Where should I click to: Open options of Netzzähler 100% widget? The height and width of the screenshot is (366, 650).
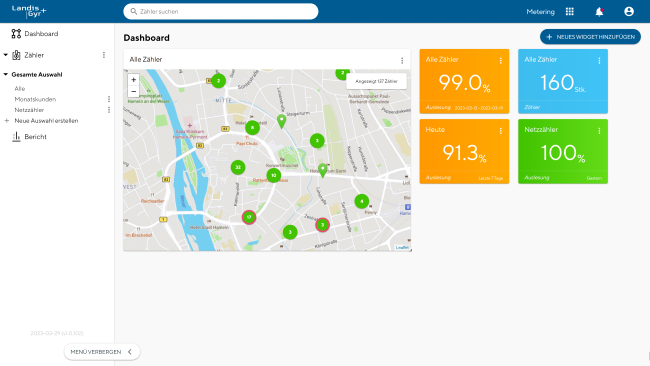[599, 131]
